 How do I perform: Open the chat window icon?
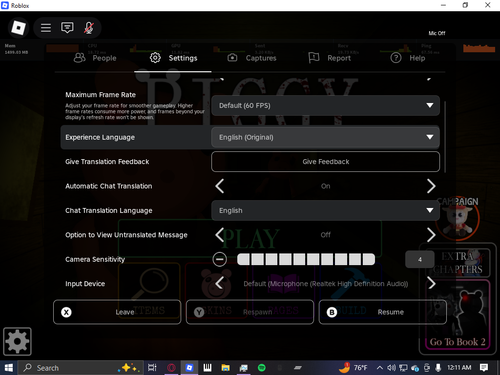(67, 28)
